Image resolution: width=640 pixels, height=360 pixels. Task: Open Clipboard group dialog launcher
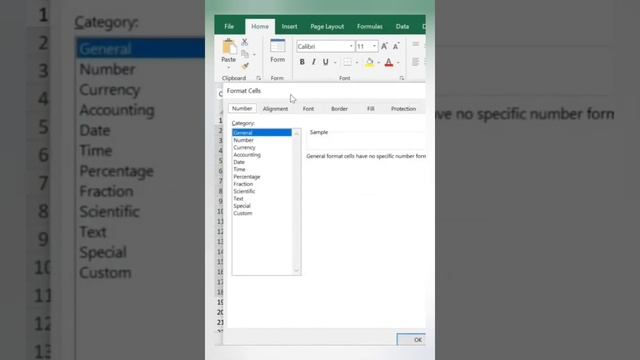(258, 78)
